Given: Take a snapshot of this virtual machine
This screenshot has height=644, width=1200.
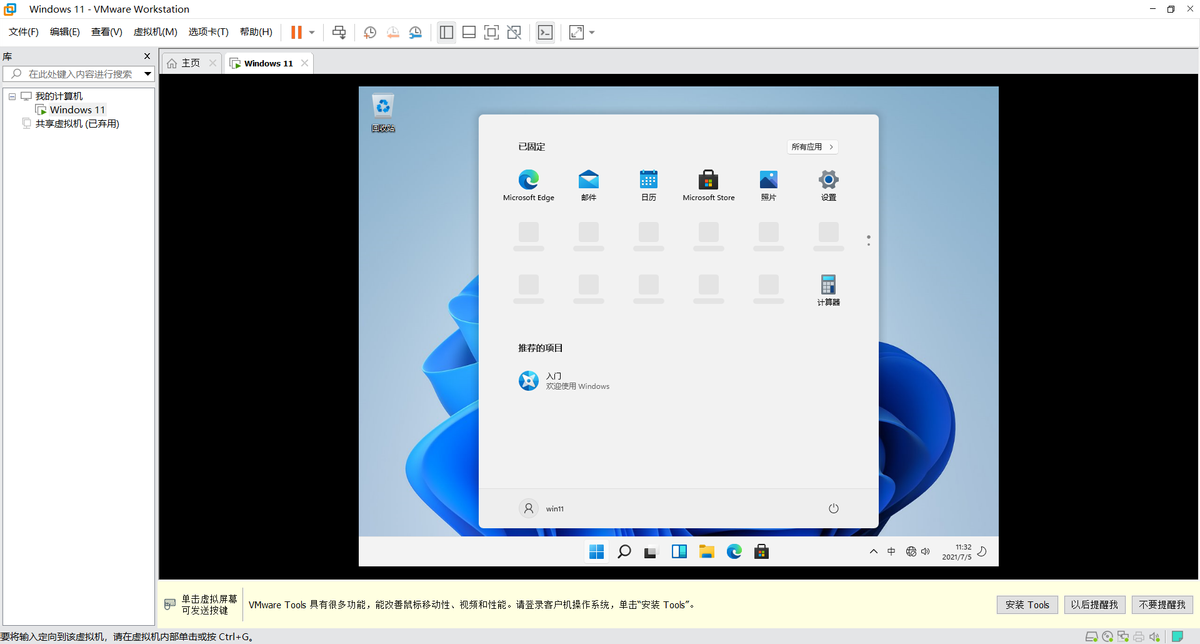Looking at the screenshot, I should (370, 32).
